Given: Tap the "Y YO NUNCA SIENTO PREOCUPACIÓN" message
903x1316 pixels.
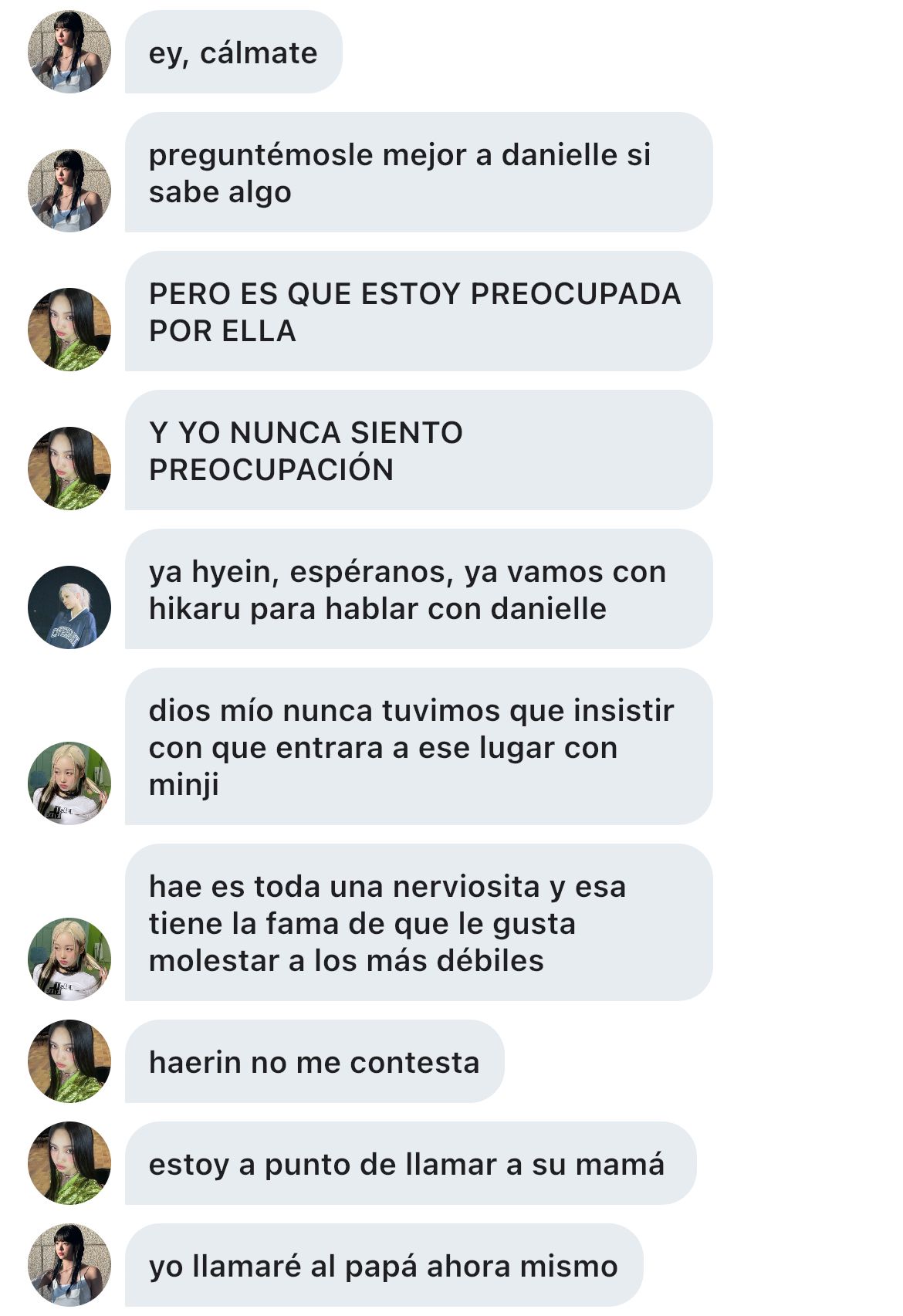Looking at the screenshot, I should point(419,450).
